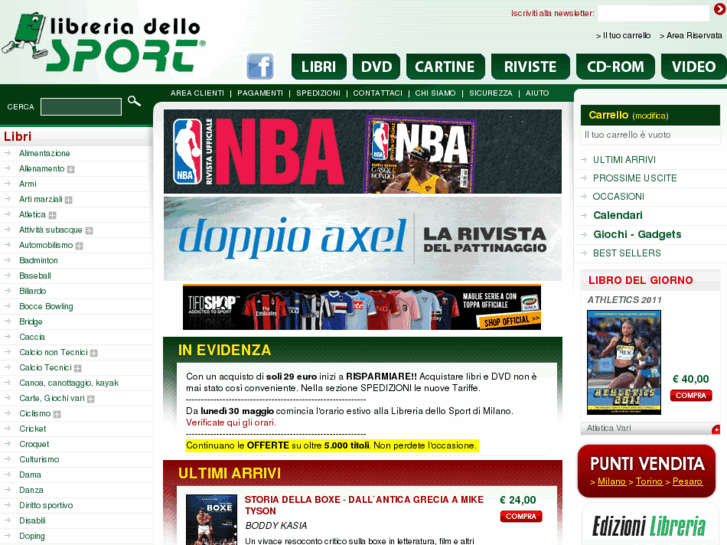Click Verificate qui gli orari link
This screenshot has height=545, width=727.
tap(231, 423)
